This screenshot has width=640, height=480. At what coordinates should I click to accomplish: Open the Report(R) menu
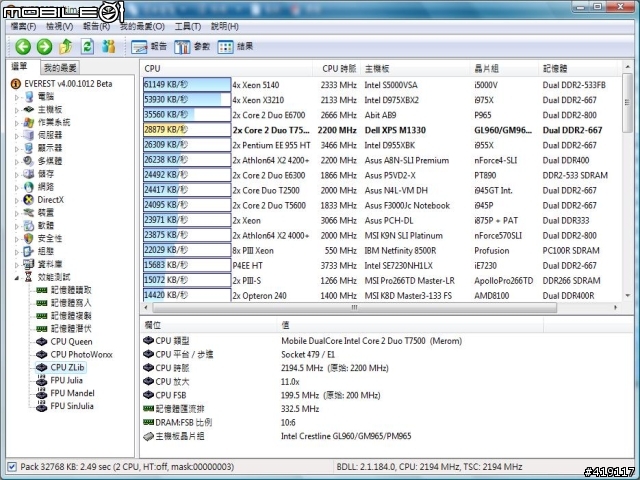[97, 27]
